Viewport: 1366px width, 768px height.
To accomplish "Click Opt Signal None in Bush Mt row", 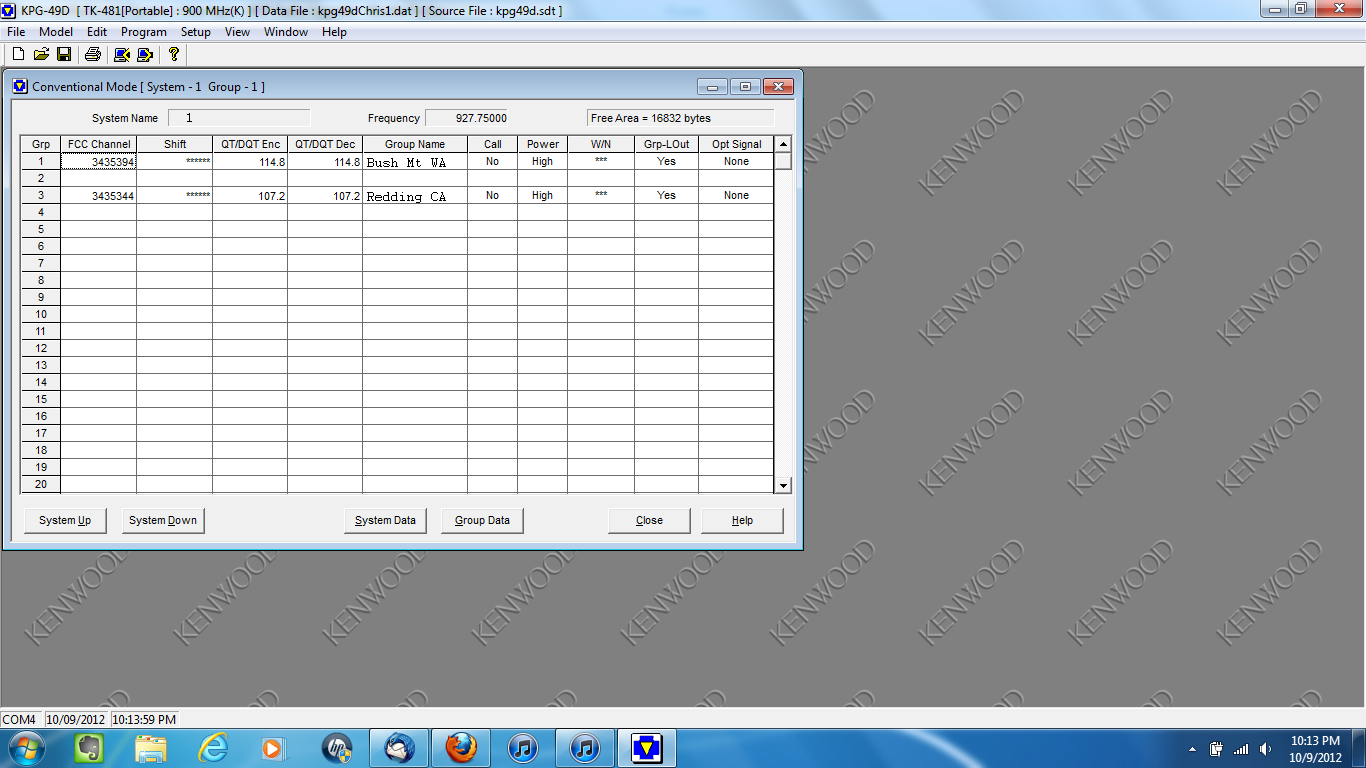I will click(736, 162).
